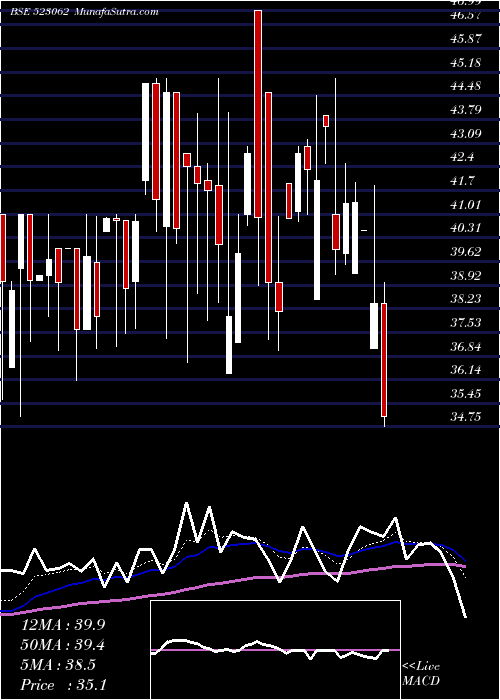The image size is (500, 700).
Task: Click the BSE 523062 ticker label
Action: click(40, 12)
